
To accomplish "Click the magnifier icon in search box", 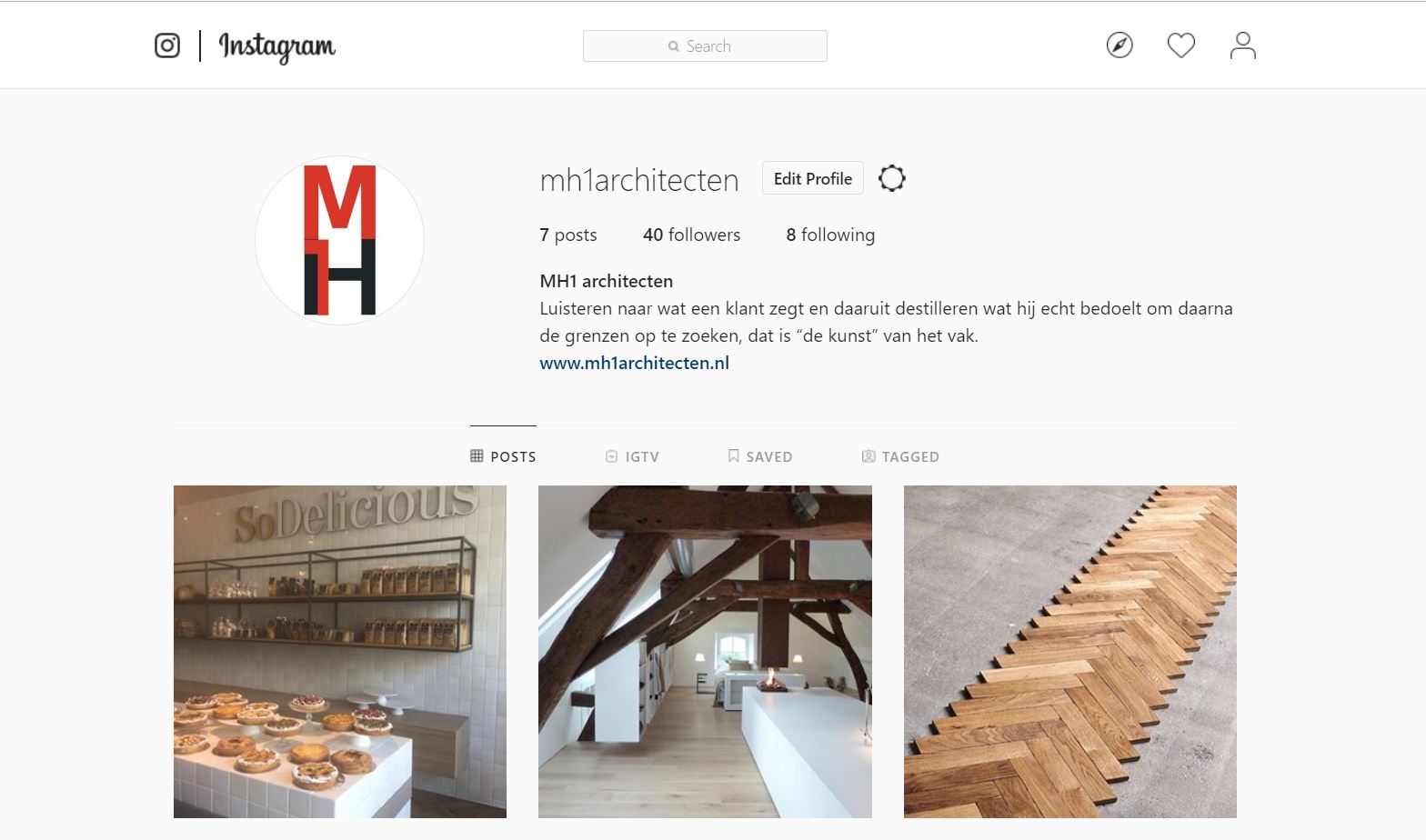I will tap(674, 46).
